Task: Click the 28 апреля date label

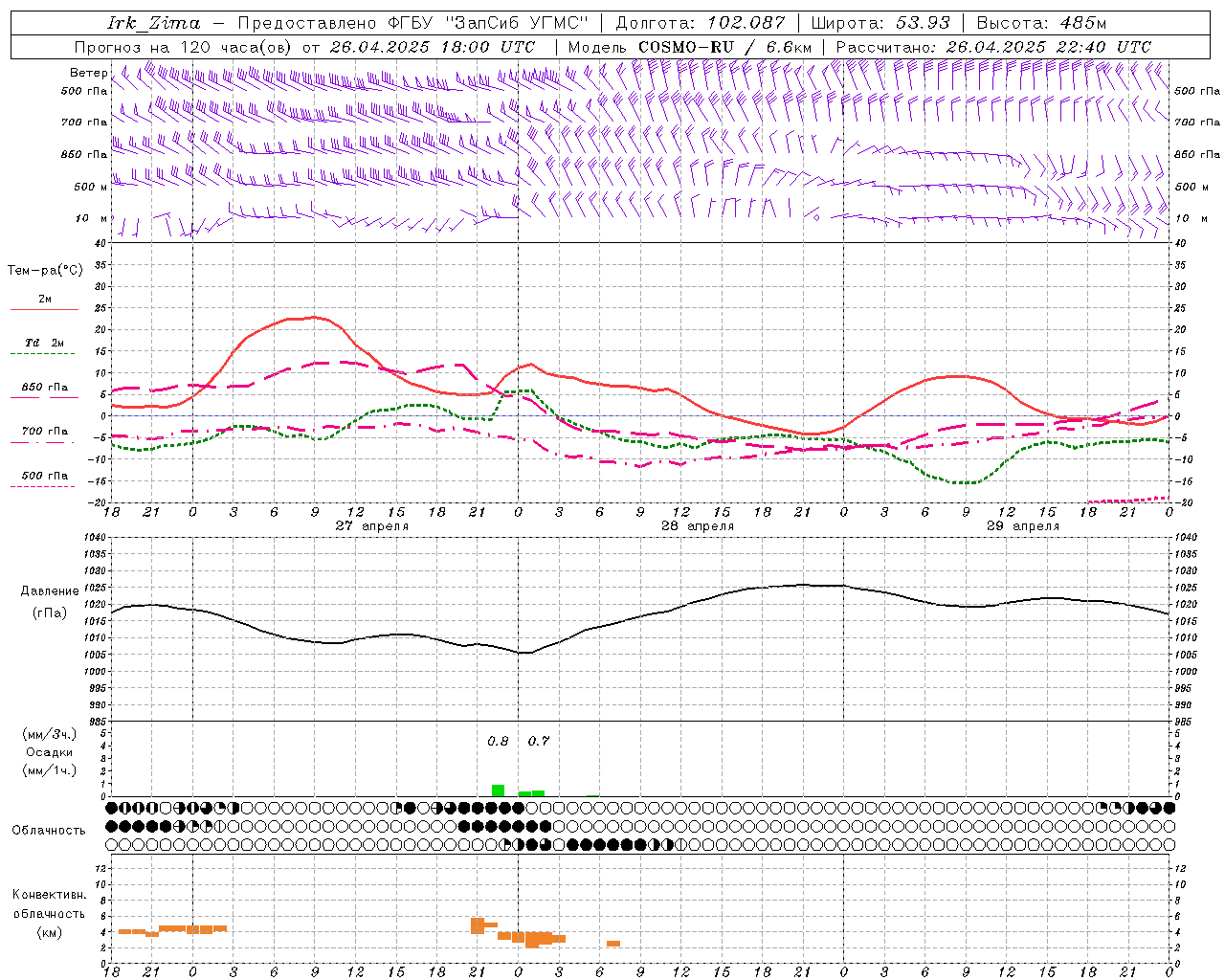Action: 698,526
